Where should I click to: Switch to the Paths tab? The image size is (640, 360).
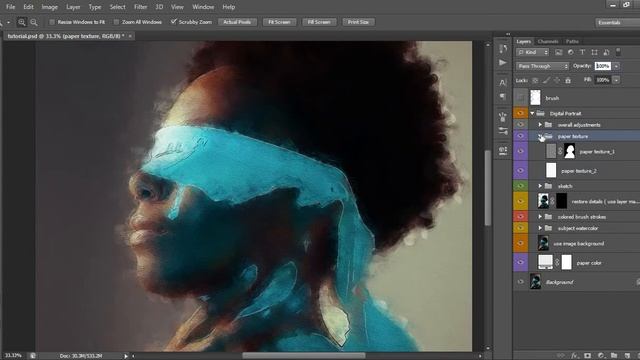click(x=572, y=41)
